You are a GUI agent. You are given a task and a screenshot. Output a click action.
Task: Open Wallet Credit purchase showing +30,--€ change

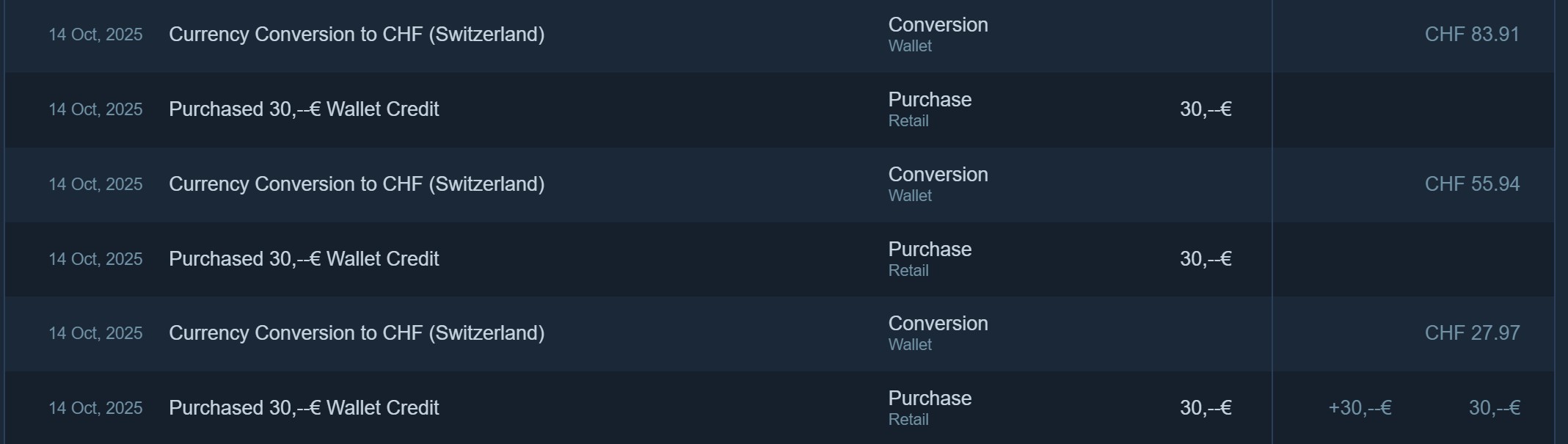(304, 408)
